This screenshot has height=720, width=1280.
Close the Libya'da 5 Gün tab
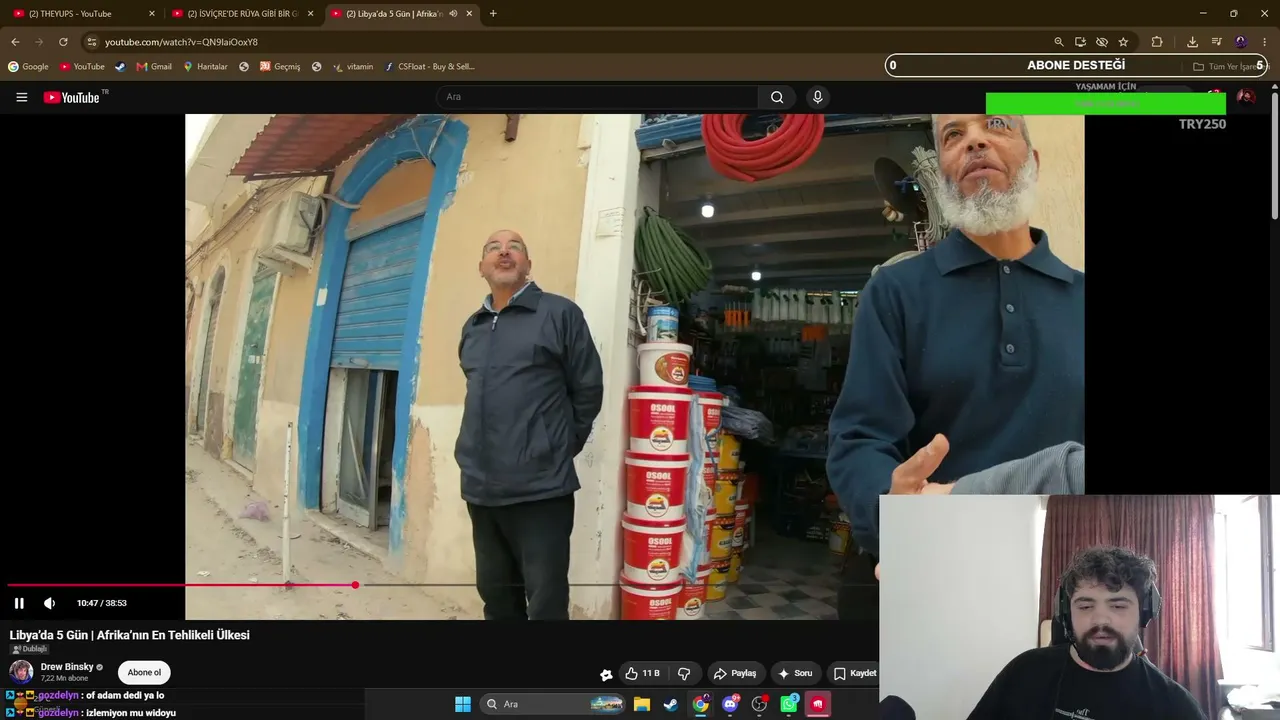click(x=469, y=14)
